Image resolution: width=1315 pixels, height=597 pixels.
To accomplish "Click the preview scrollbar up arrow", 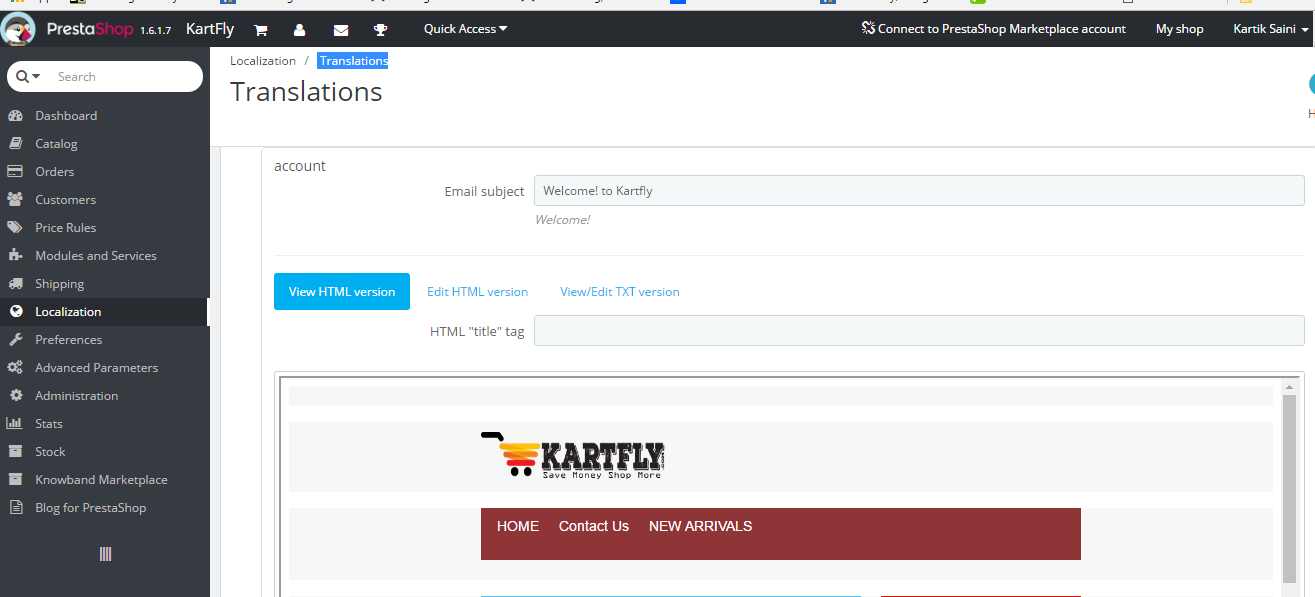I will coord(1290,386).
